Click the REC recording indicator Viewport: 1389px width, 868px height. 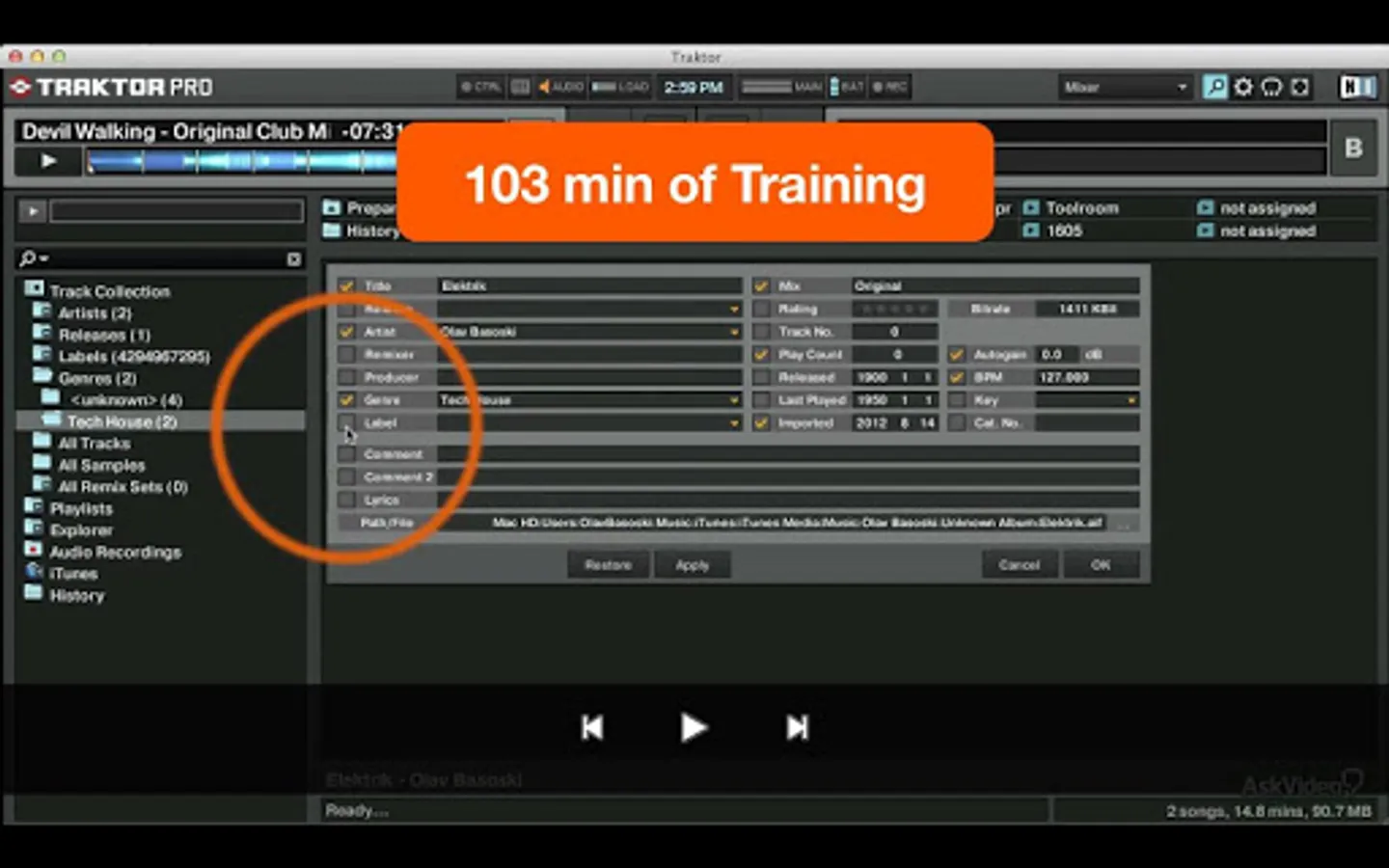tap(889, 87)
